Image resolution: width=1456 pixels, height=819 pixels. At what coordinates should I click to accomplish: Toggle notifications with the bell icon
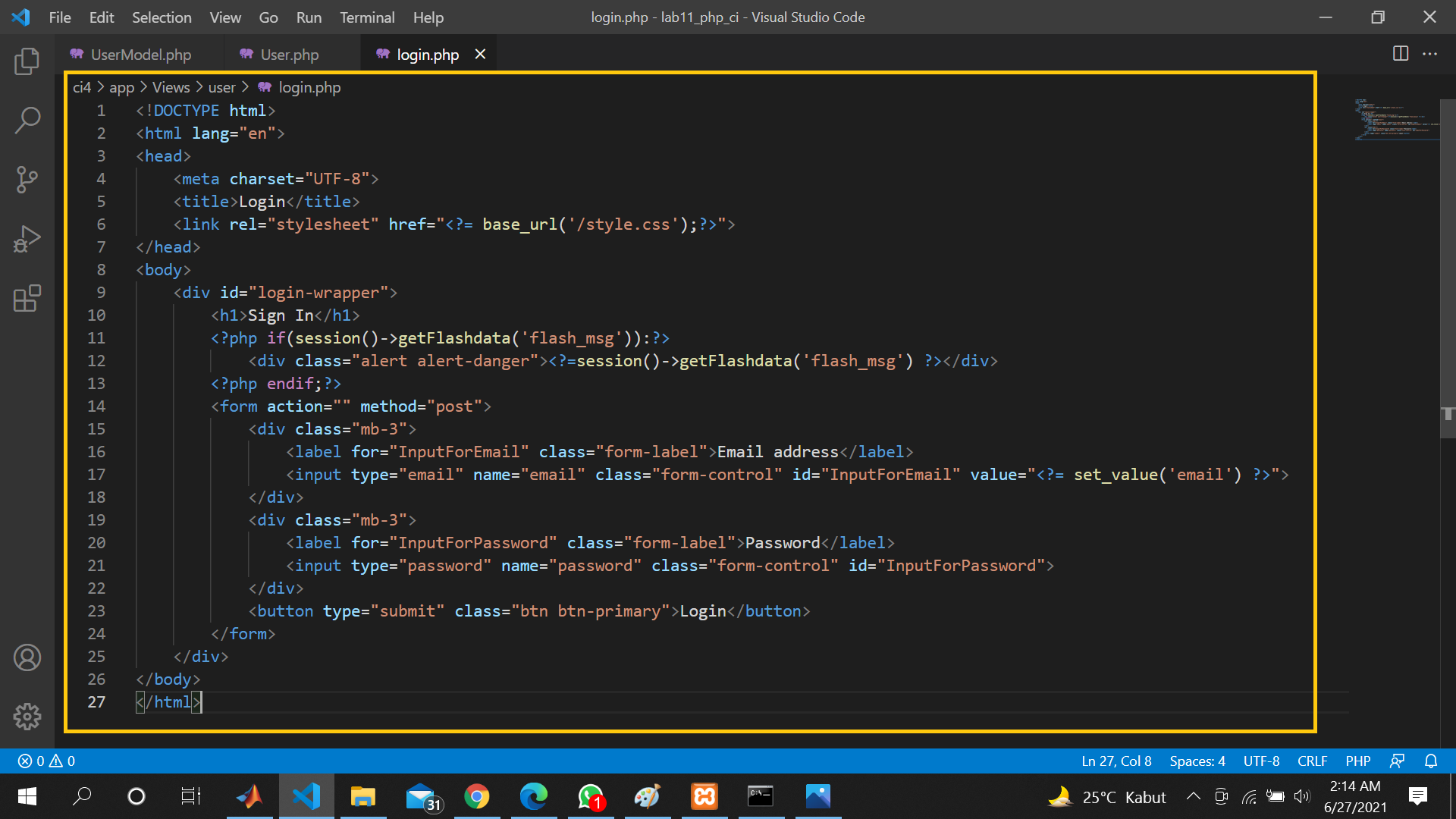pos(1430,761)
